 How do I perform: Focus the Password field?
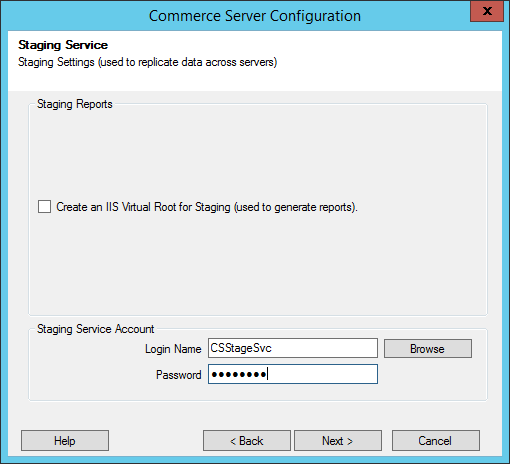click(293, 374)
